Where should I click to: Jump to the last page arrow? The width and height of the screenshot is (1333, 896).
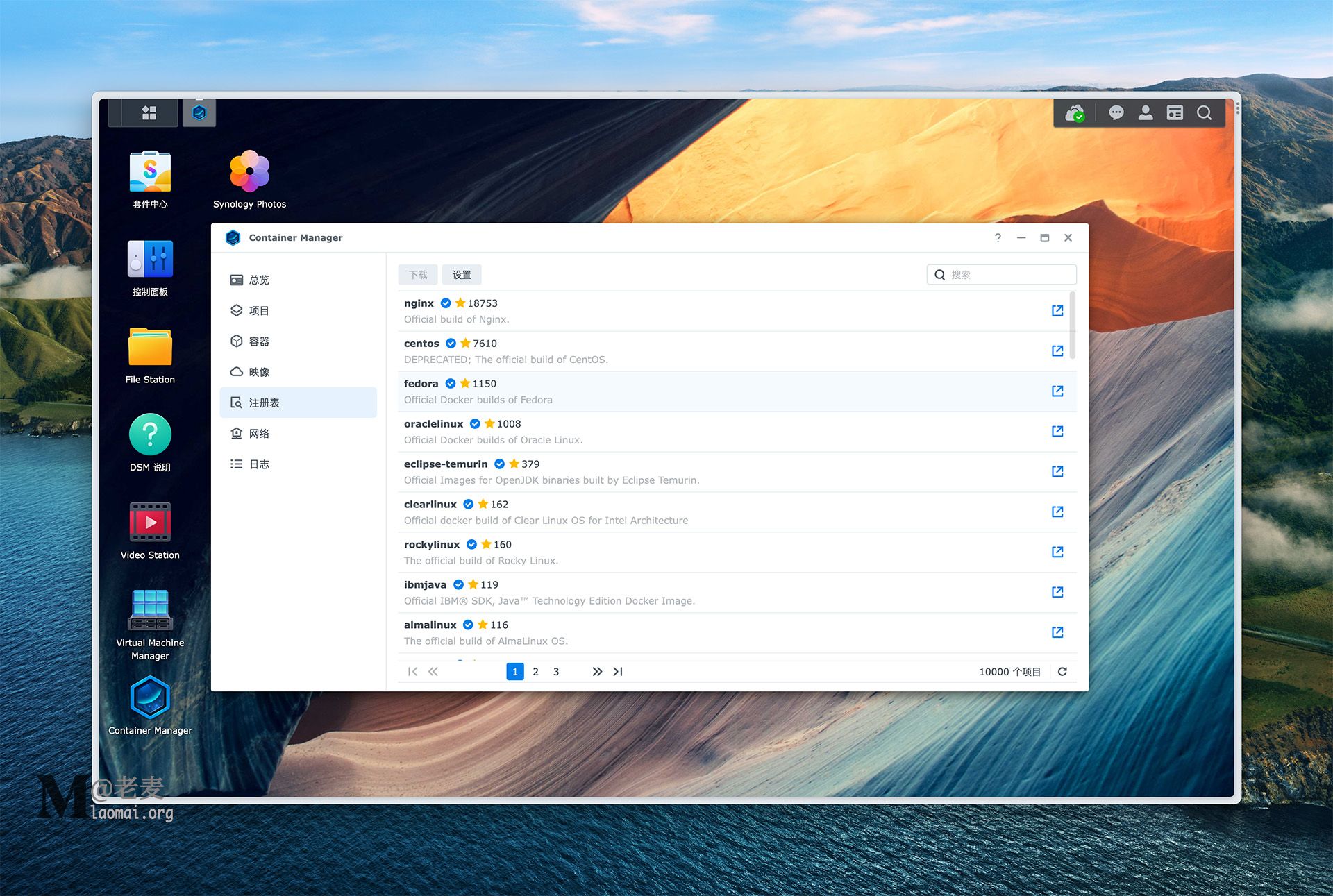[x=617, y=671]
